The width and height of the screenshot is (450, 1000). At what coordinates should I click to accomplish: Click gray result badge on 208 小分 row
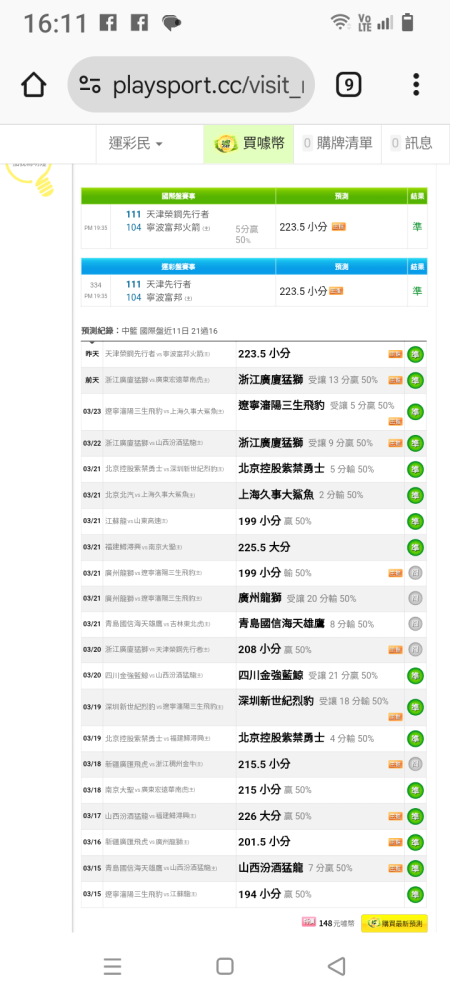416,650
